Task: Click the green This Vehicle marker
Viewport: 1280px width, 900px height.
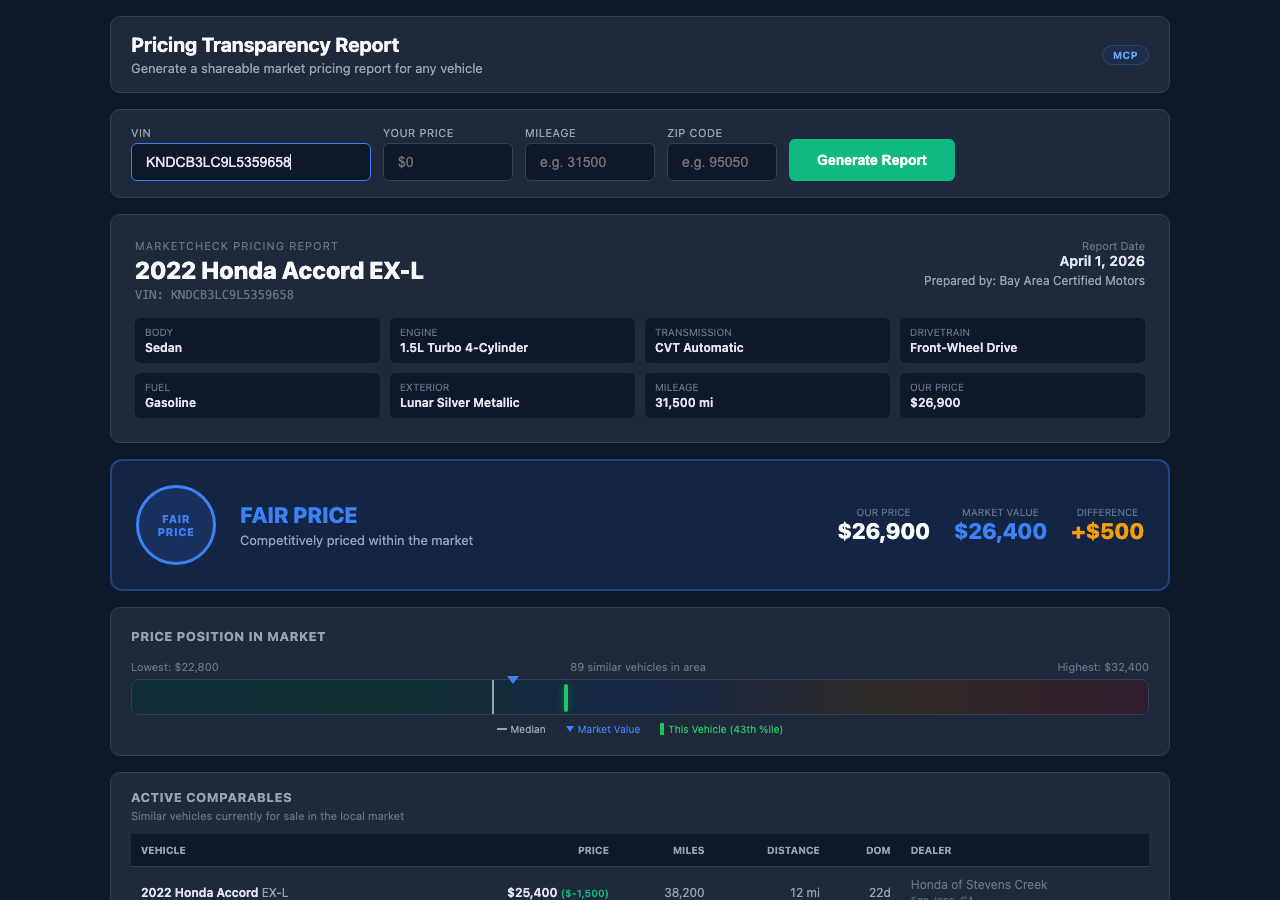Action: 566,697
